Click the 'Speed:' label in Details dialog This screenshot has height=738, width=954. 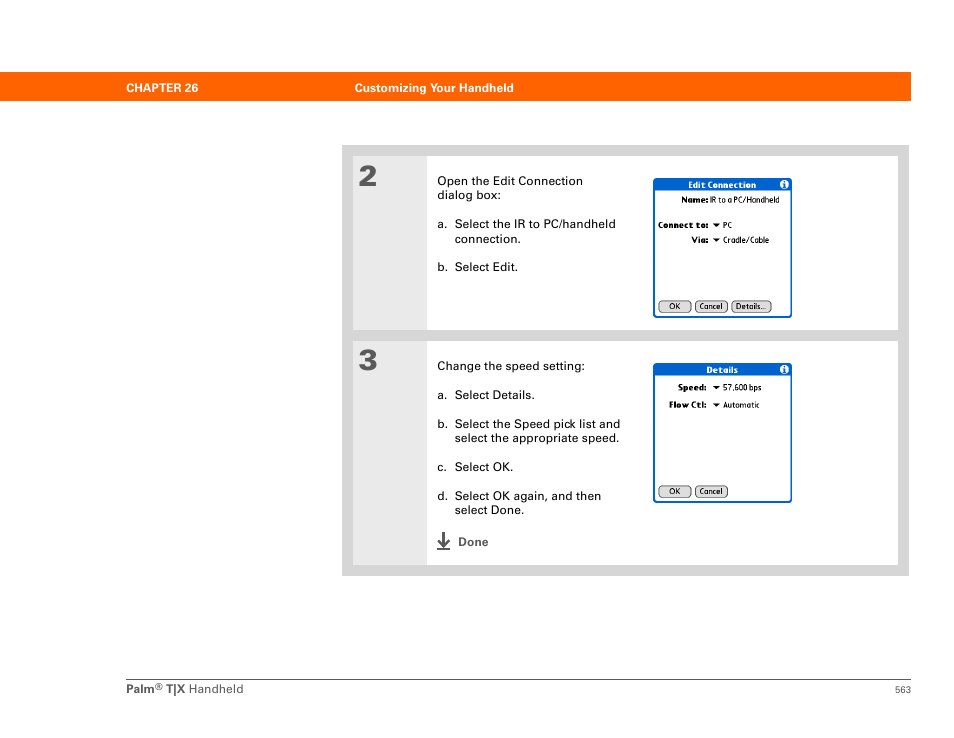(692, 388)
